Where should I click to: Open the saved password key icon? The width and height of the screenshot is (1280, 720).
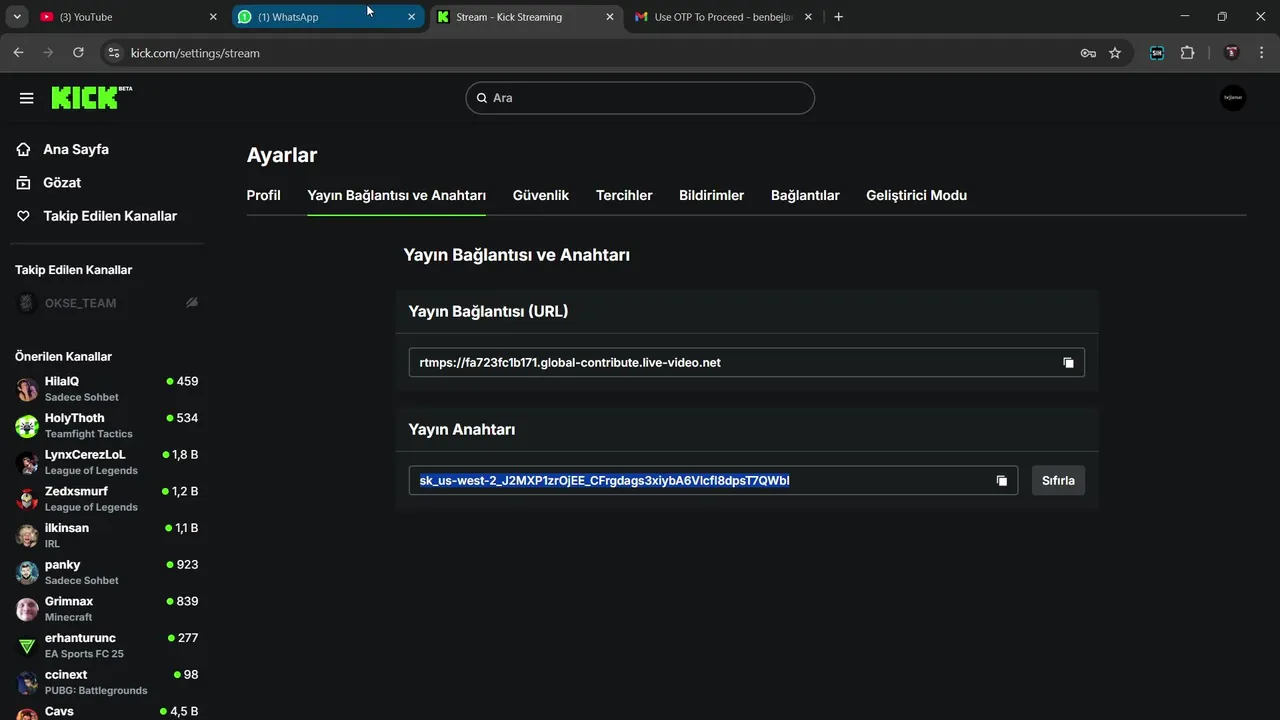coord(1088,53)
